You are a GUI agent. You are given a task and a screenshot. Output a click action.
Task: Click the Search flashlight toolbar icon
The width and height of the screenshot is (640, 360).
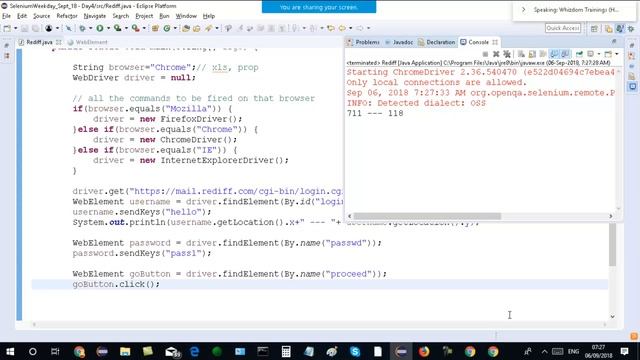(x=209, y=28)
